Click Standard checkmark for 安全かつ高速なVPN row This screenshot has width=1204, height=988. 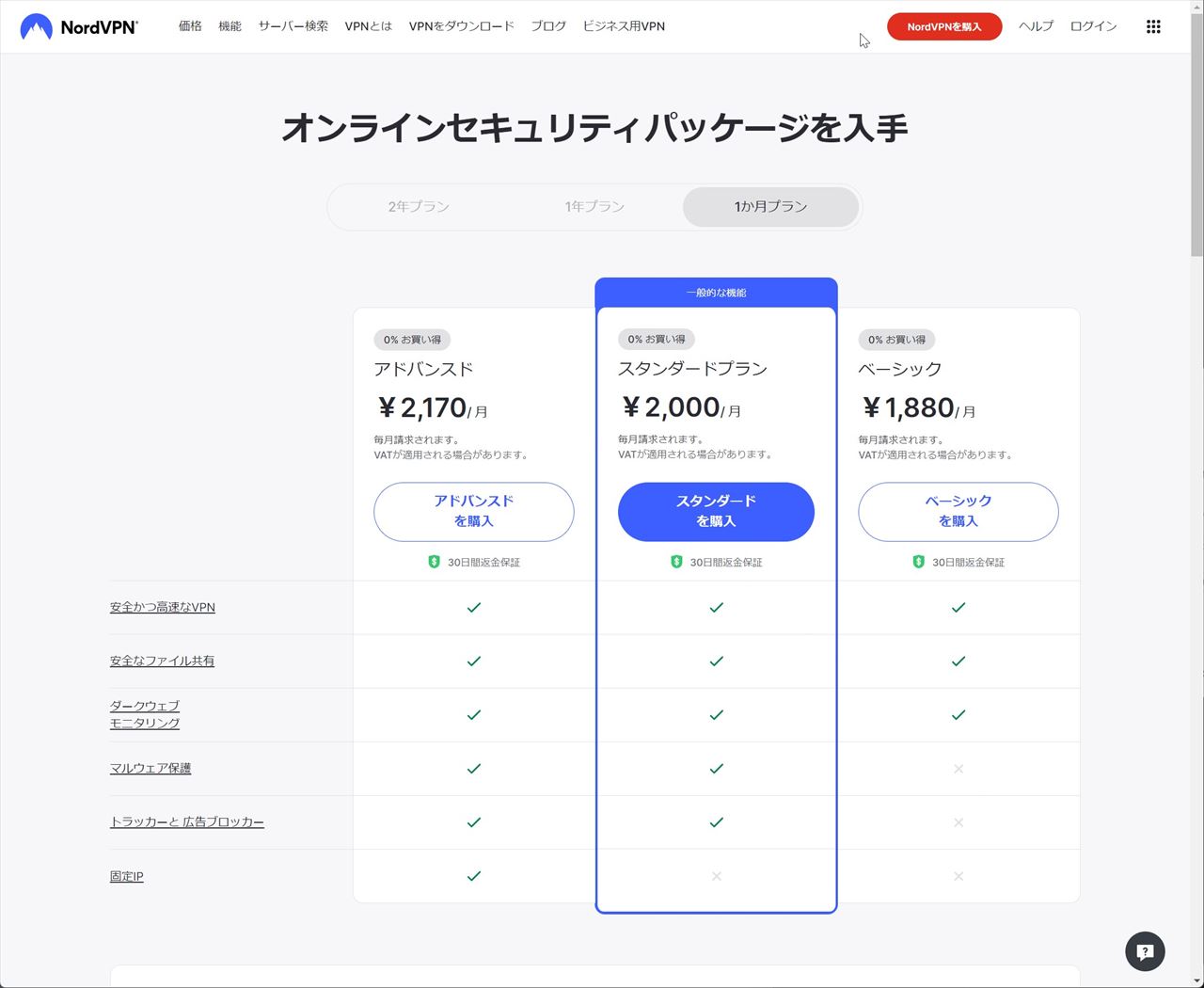[x=717, y=607]
